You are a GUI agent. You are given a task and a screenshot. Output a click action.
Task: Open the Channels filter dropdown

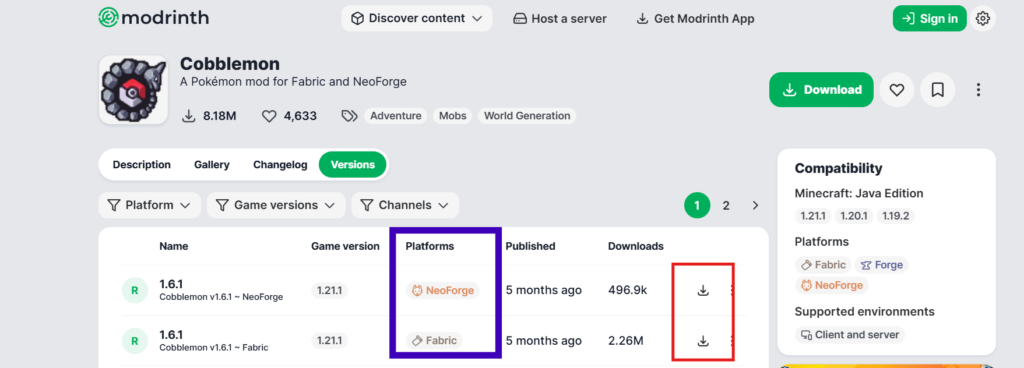point(405,206)
